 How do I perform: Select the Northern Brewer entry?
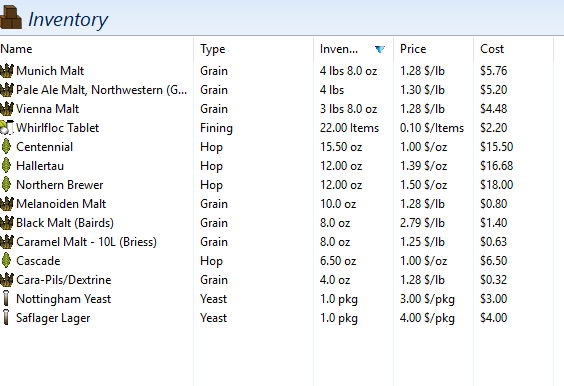[x=60, y=185]
